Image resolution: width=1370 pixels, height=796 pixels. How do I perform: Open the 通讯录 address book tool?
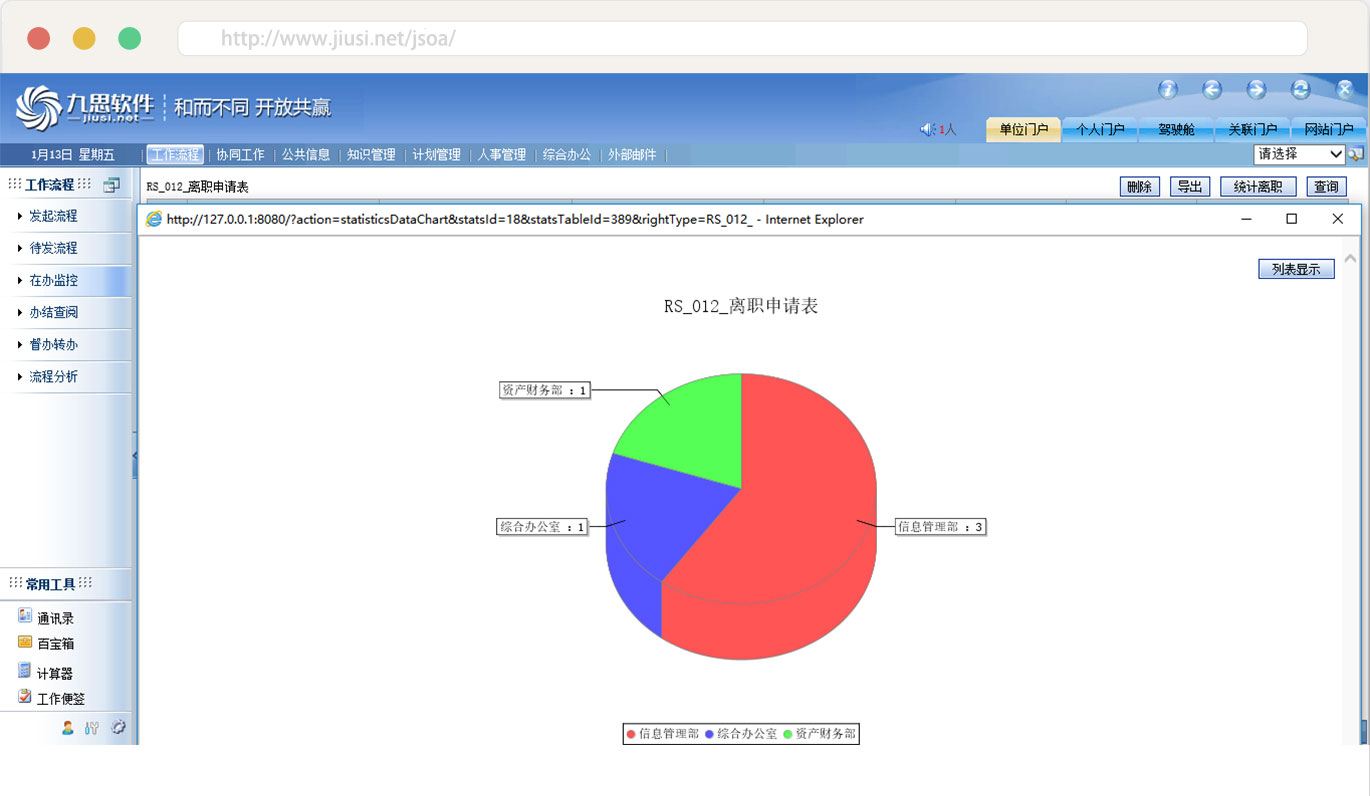tap(55, 618)
